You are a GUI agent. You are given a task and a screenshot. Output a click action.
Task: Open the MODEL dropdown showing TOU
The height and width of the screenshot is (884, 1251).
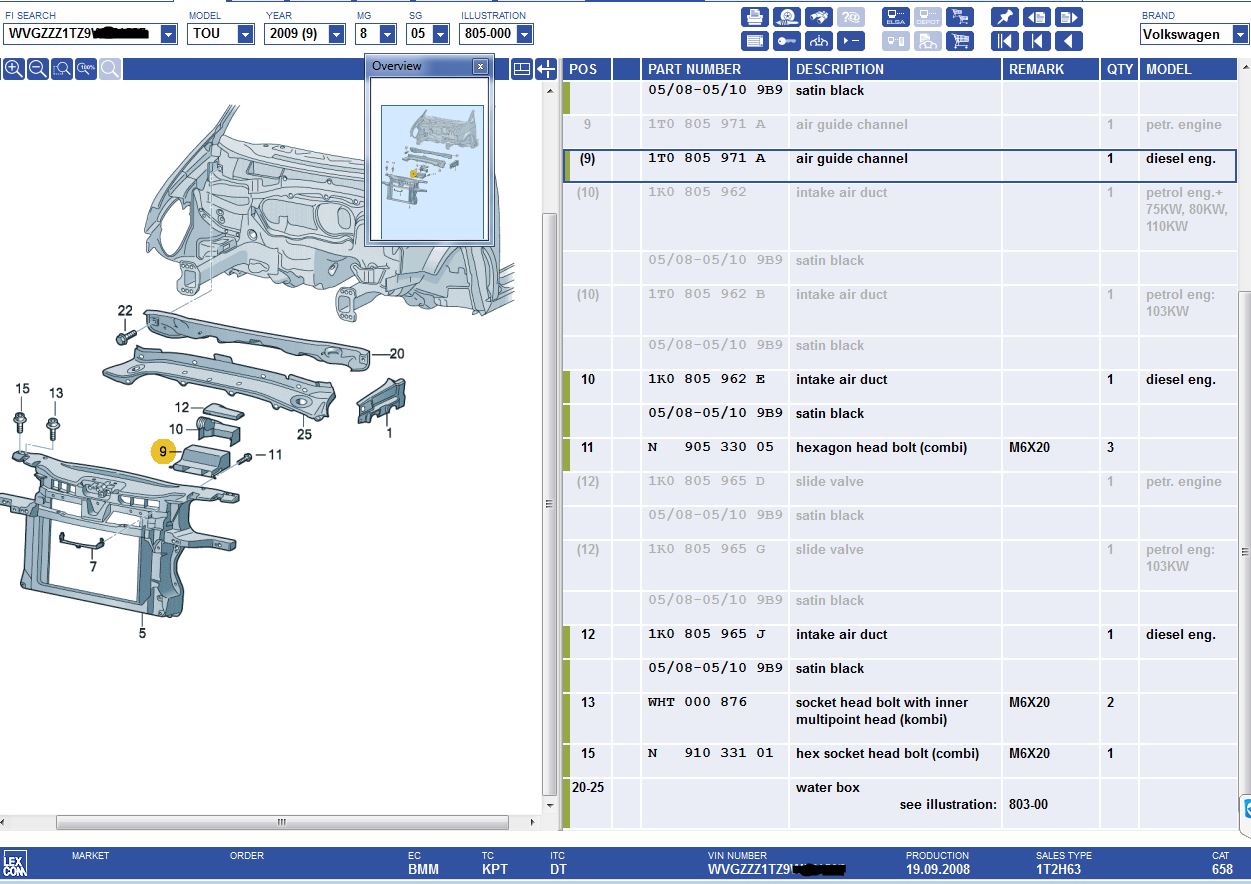tap(246, 34)
